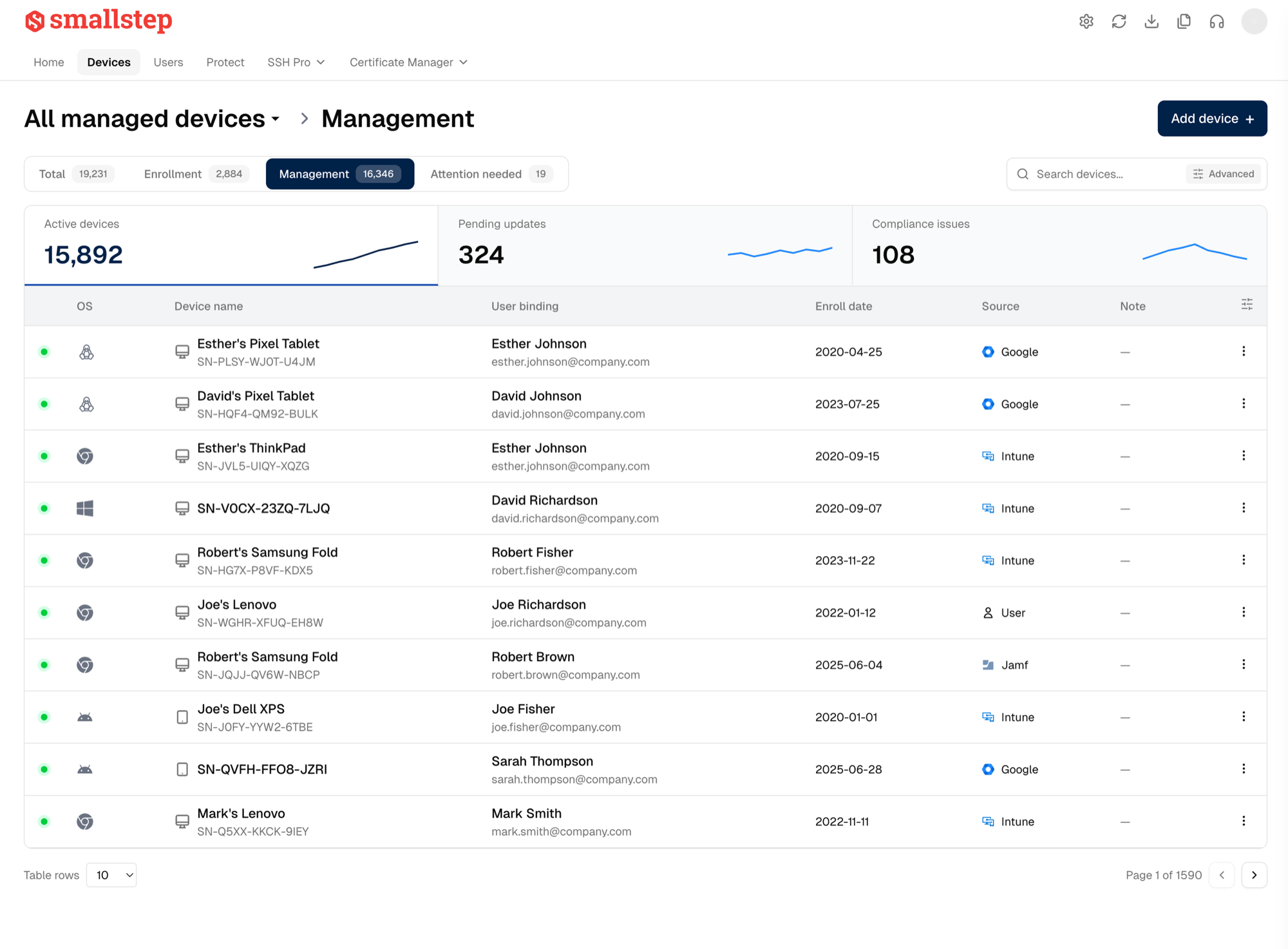Select the Compliance issues card
1288x949 pixels.
(1059, 245)
